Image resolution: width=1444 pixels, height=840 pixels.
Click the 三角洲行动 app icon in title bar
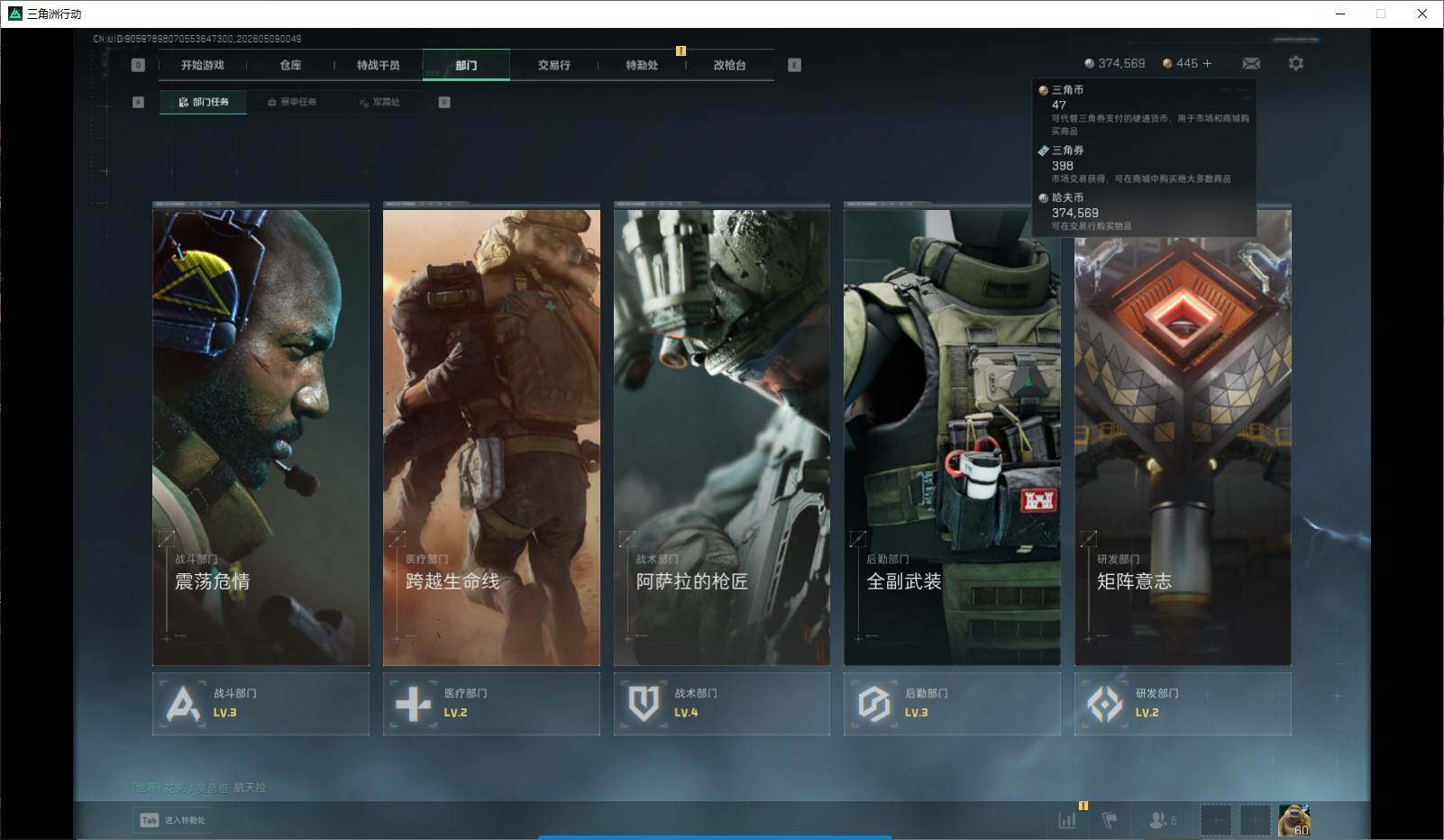(14, 14)
